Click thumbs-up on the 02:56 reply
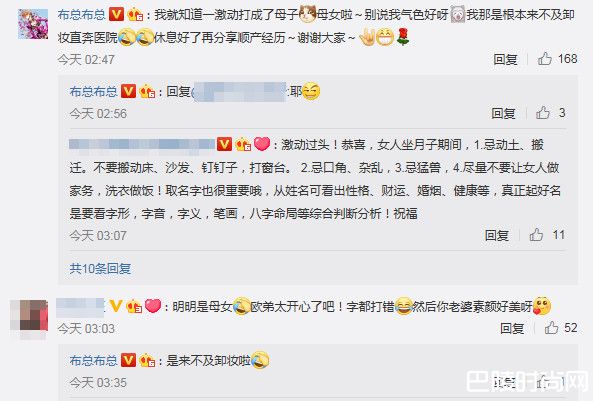The height and width of the screenshot is (401, 593). 543,113
